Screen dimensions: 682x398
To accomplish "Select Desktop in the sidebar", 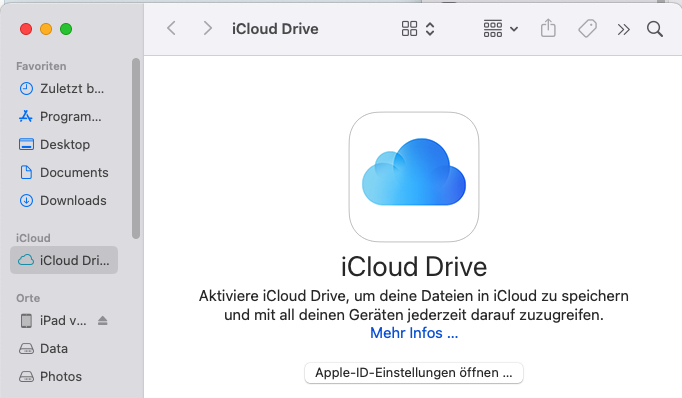I will coord(64,144).
